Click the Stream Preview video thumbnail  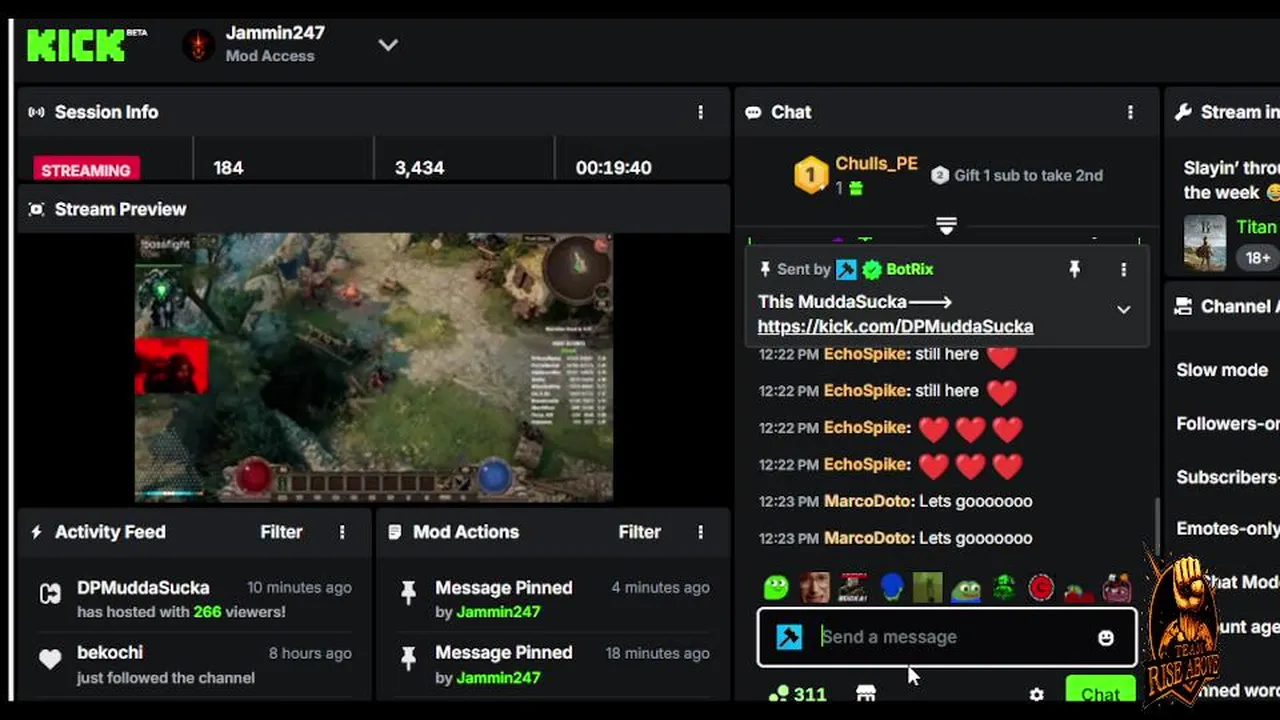(374, 367)
